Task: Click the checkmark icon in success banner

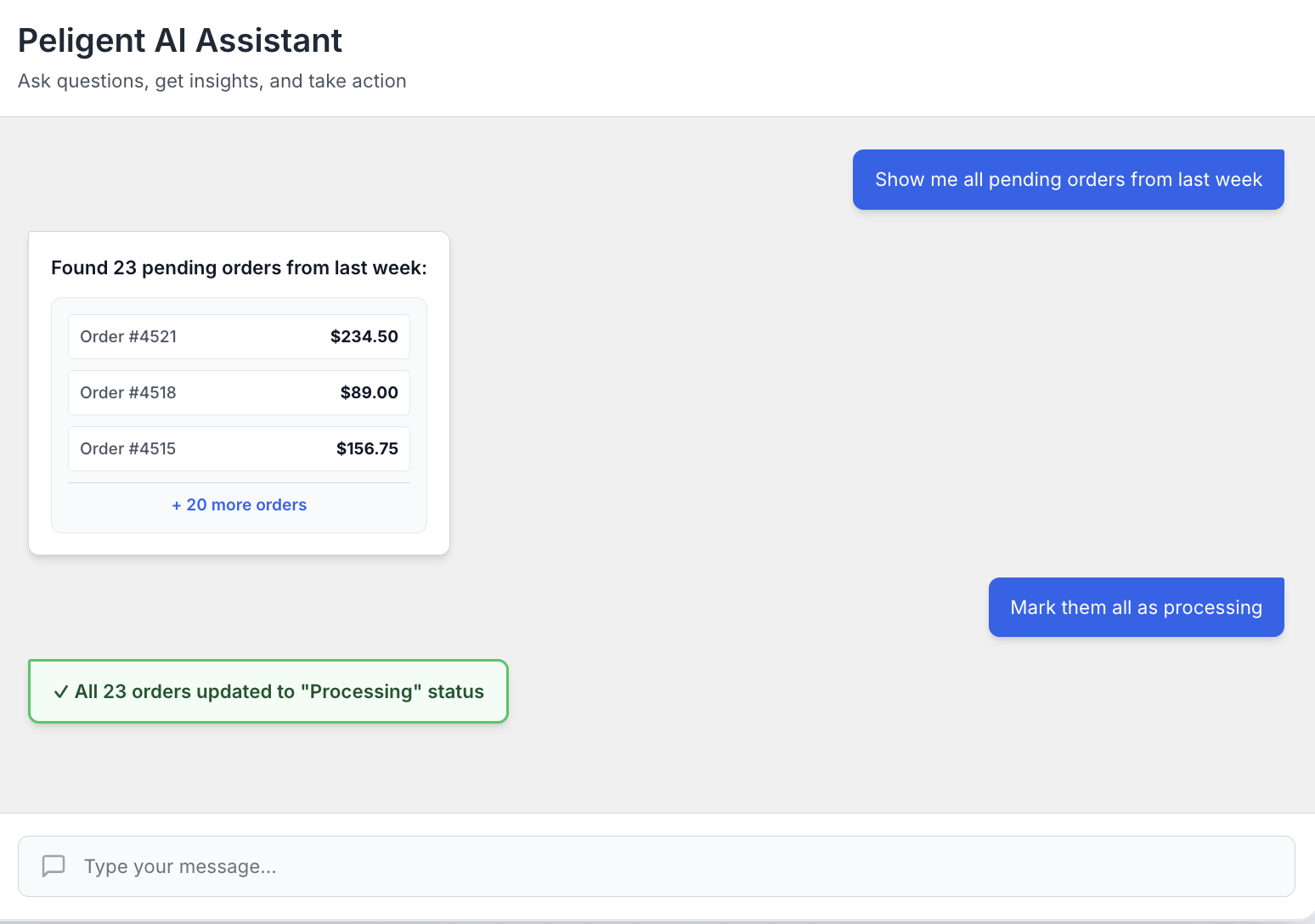Action: [x=60, y=691]
